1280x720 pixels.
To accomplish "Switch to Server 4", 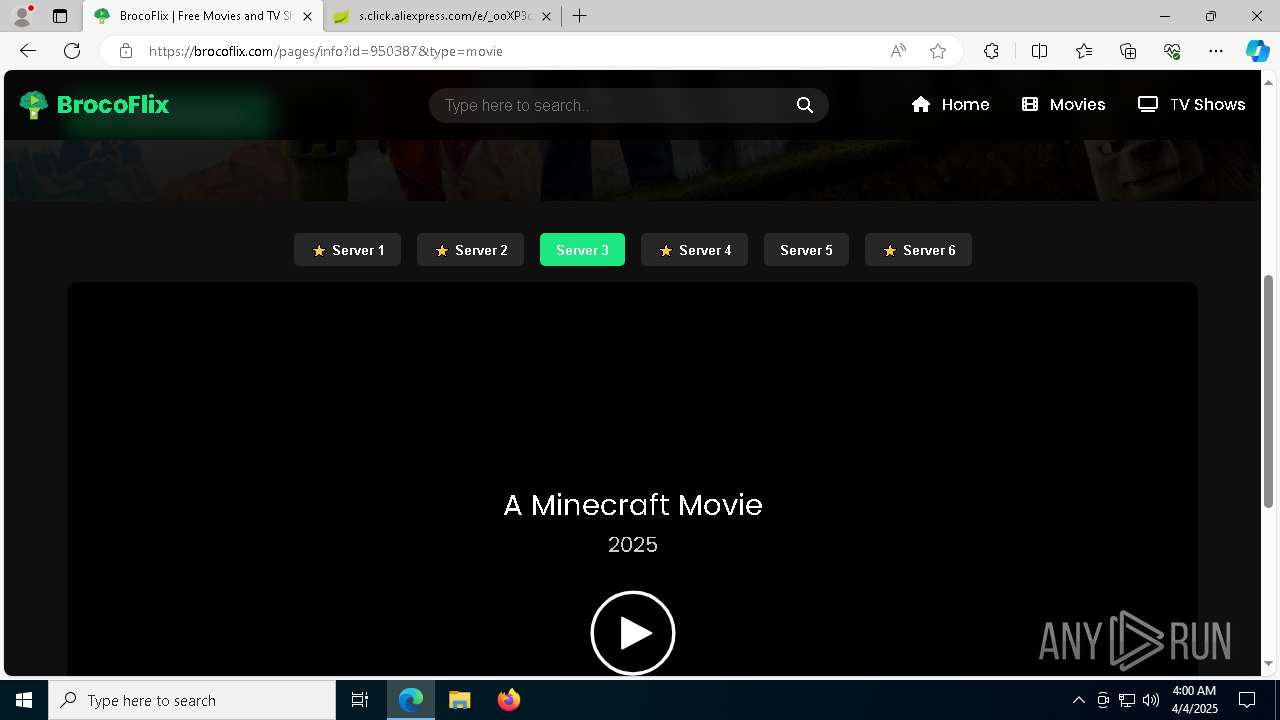I will click(x=694, y=250).
